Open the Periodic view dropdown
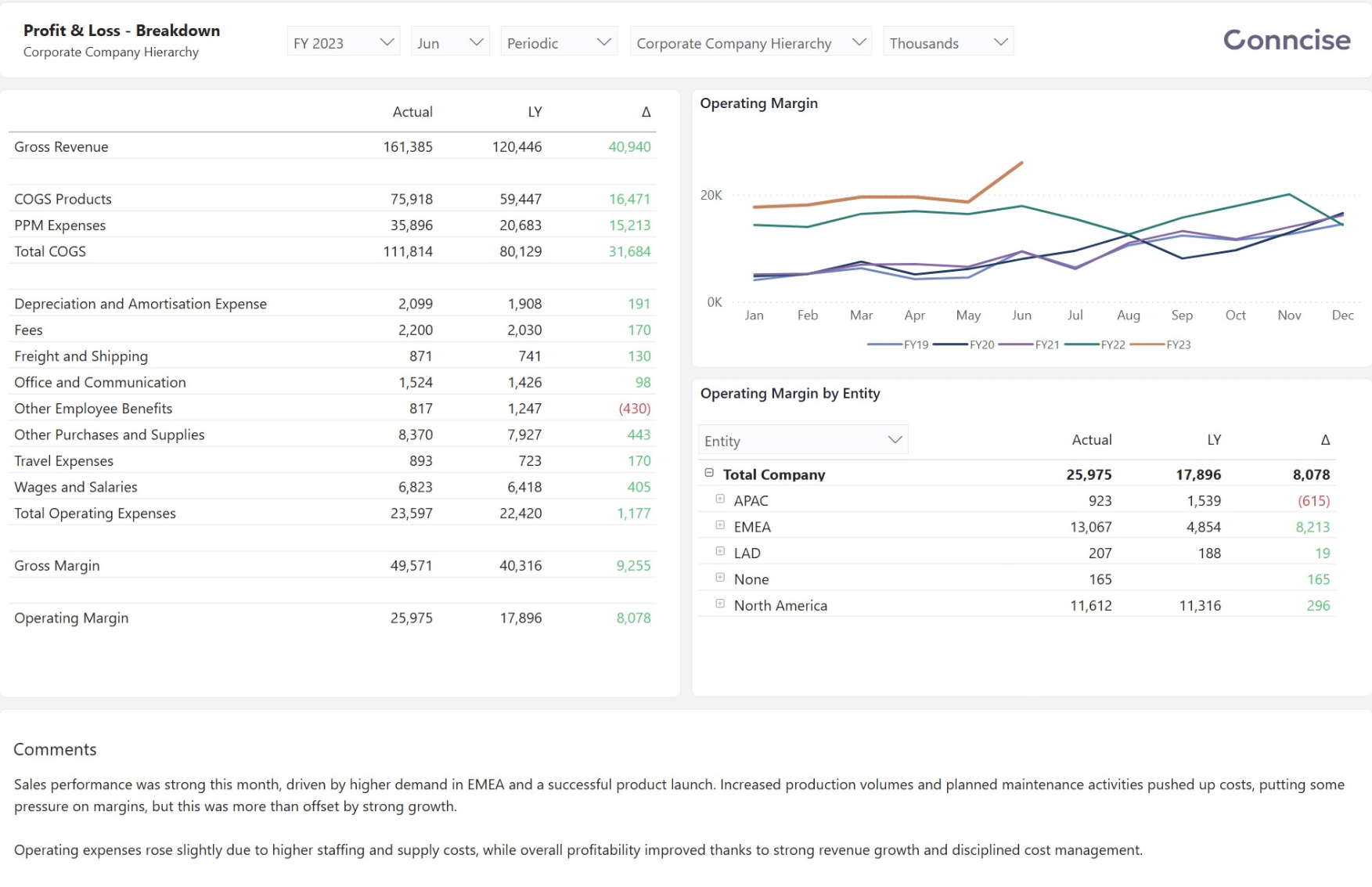The width and height of the screenshot is (1372, 887). tap(559, 42)
